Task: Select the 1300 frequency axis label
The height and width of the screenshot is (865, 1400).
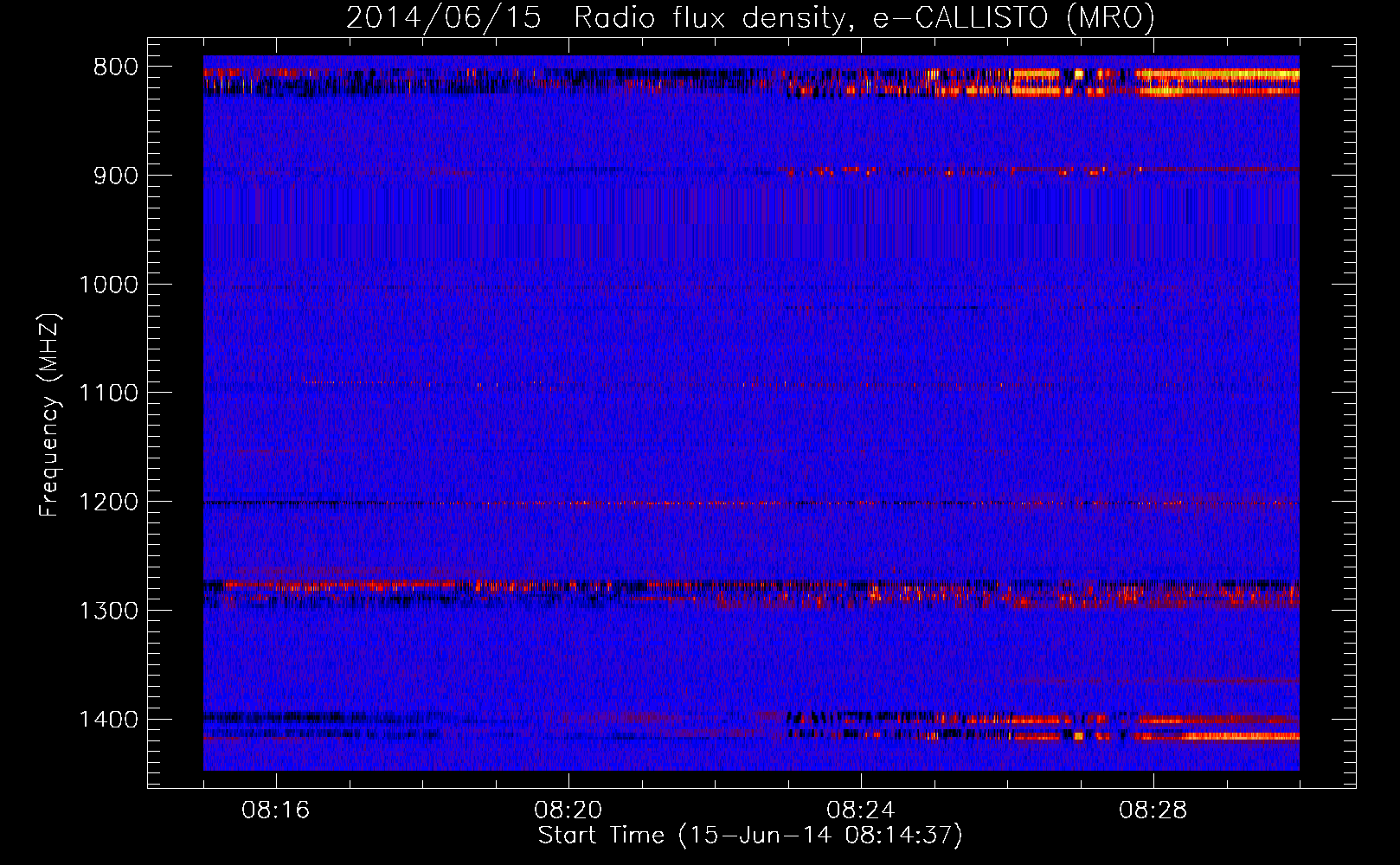Action: 108,611
